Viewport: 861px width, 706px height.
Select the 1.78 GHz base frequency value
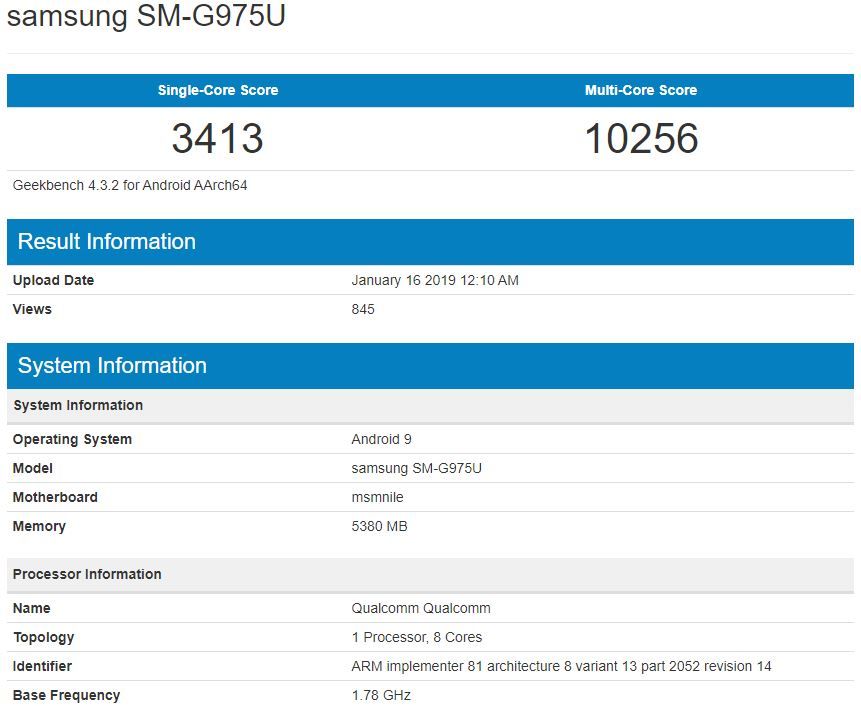(x=382, y=695)
